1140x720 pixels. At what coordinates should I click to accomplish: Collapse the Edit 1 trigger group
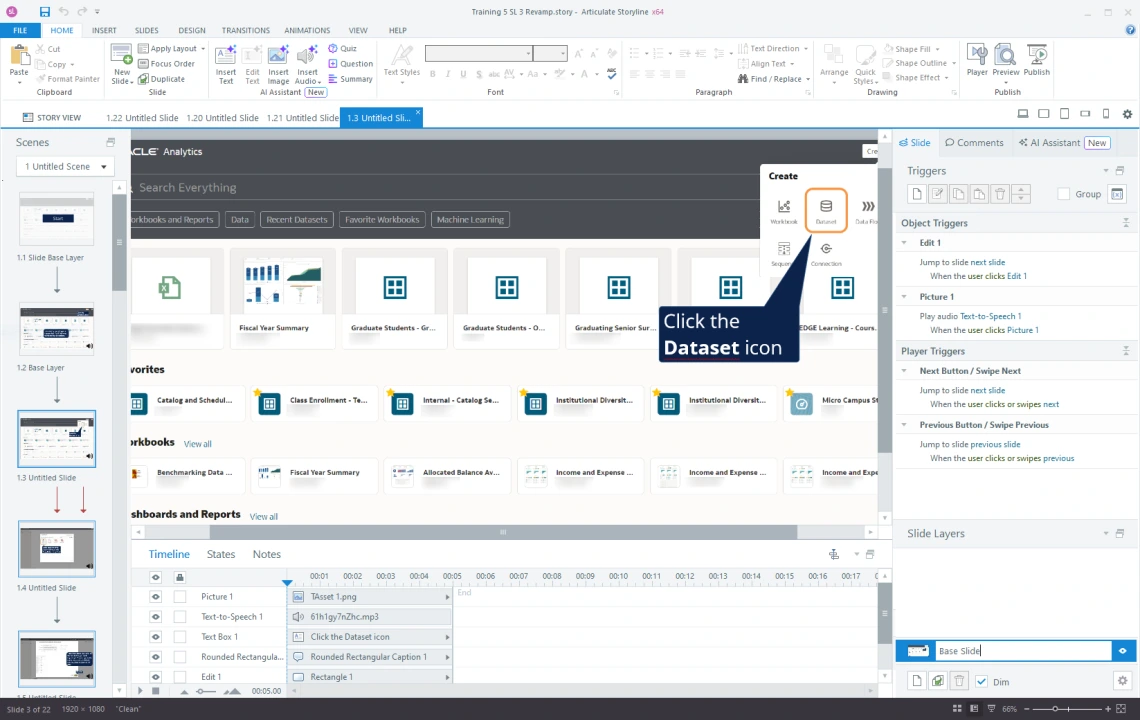point(904,243)
